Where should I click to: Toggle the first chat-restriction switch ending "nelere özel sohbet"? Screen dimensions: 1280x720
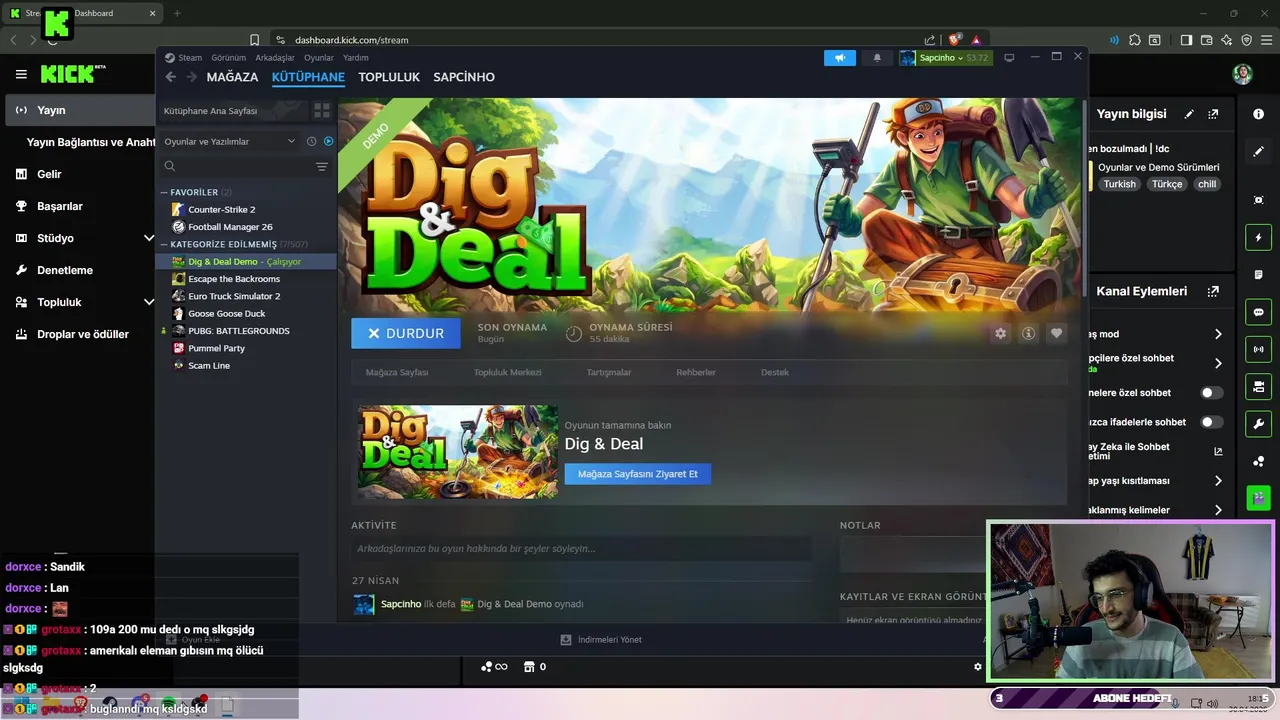pos(1211,393)
